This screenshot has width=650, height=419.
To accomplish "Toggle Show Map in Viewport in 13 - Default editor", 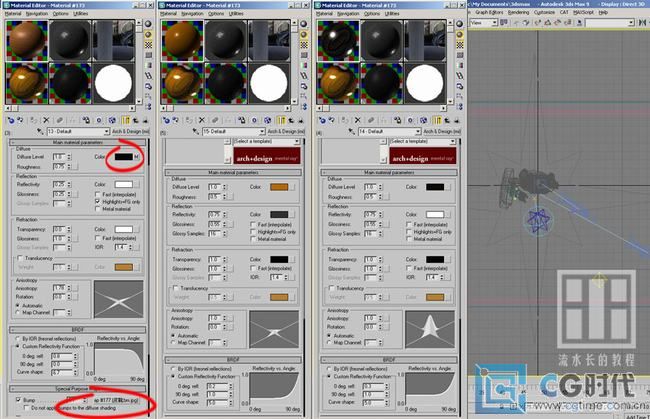I will (x=112, y=120).
